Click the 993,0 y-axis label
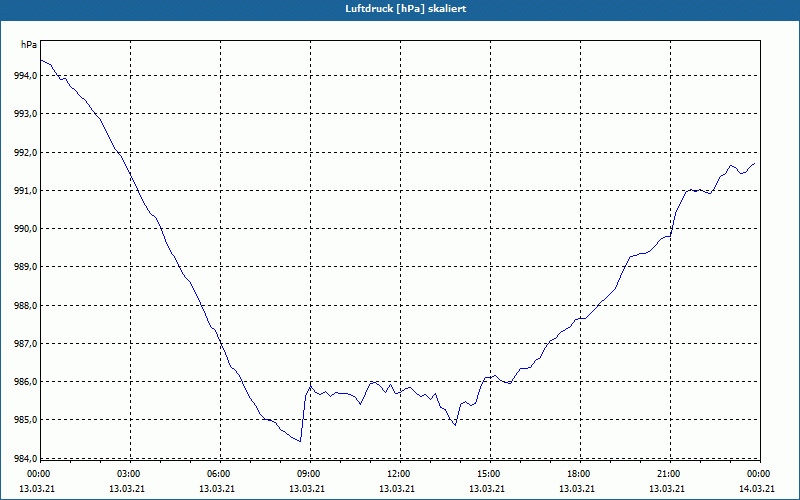800x500 pixels. pos(25,114)
